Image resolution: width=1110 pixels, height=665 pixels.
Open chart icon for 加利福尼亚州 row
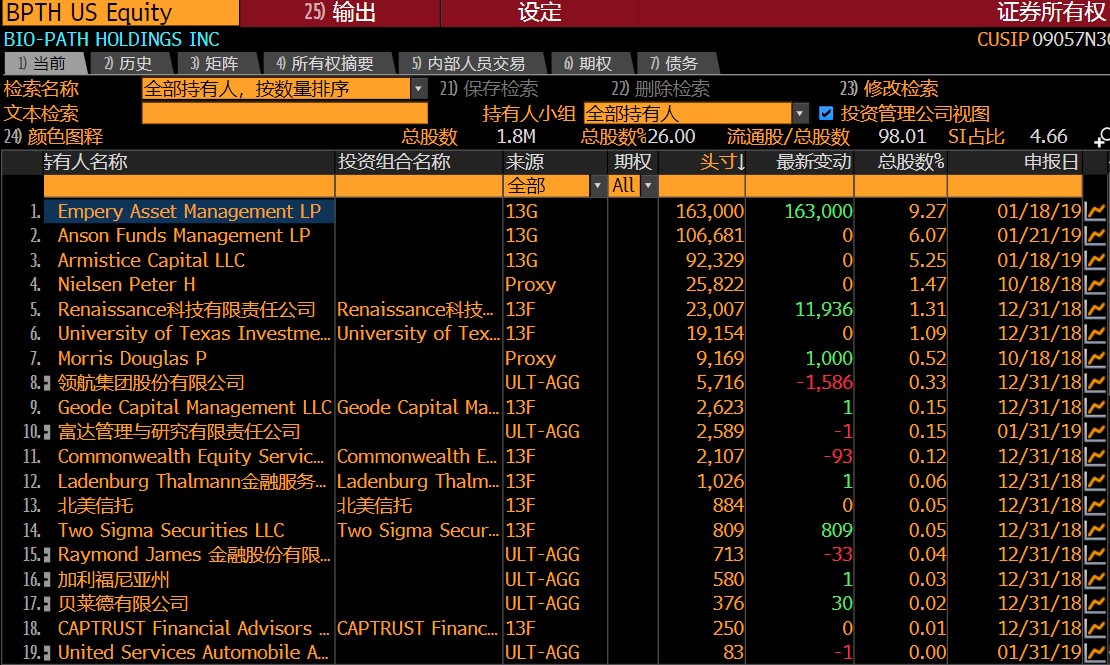[x=1095, y=579]
